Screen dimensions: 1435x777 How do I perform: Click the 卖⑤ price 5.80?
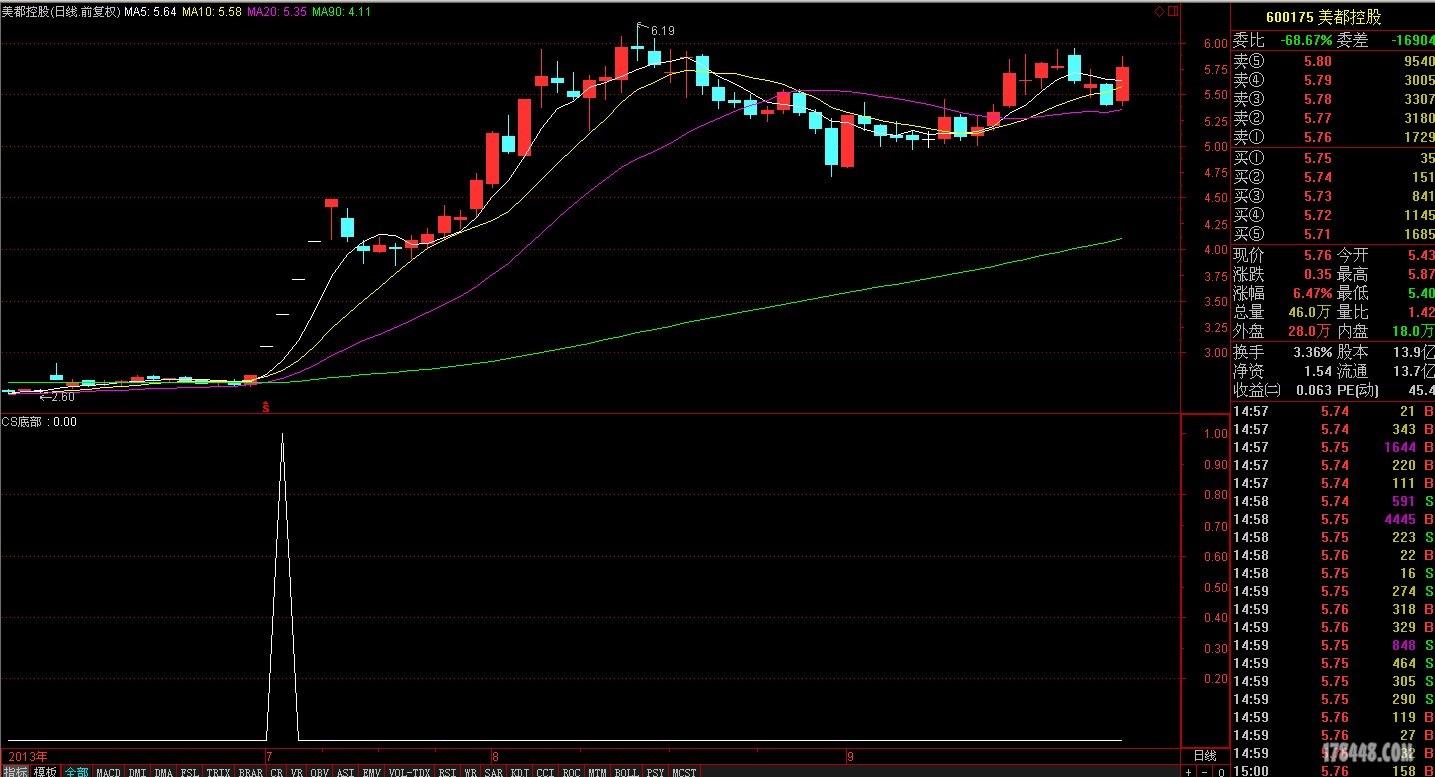[1318, 60]
